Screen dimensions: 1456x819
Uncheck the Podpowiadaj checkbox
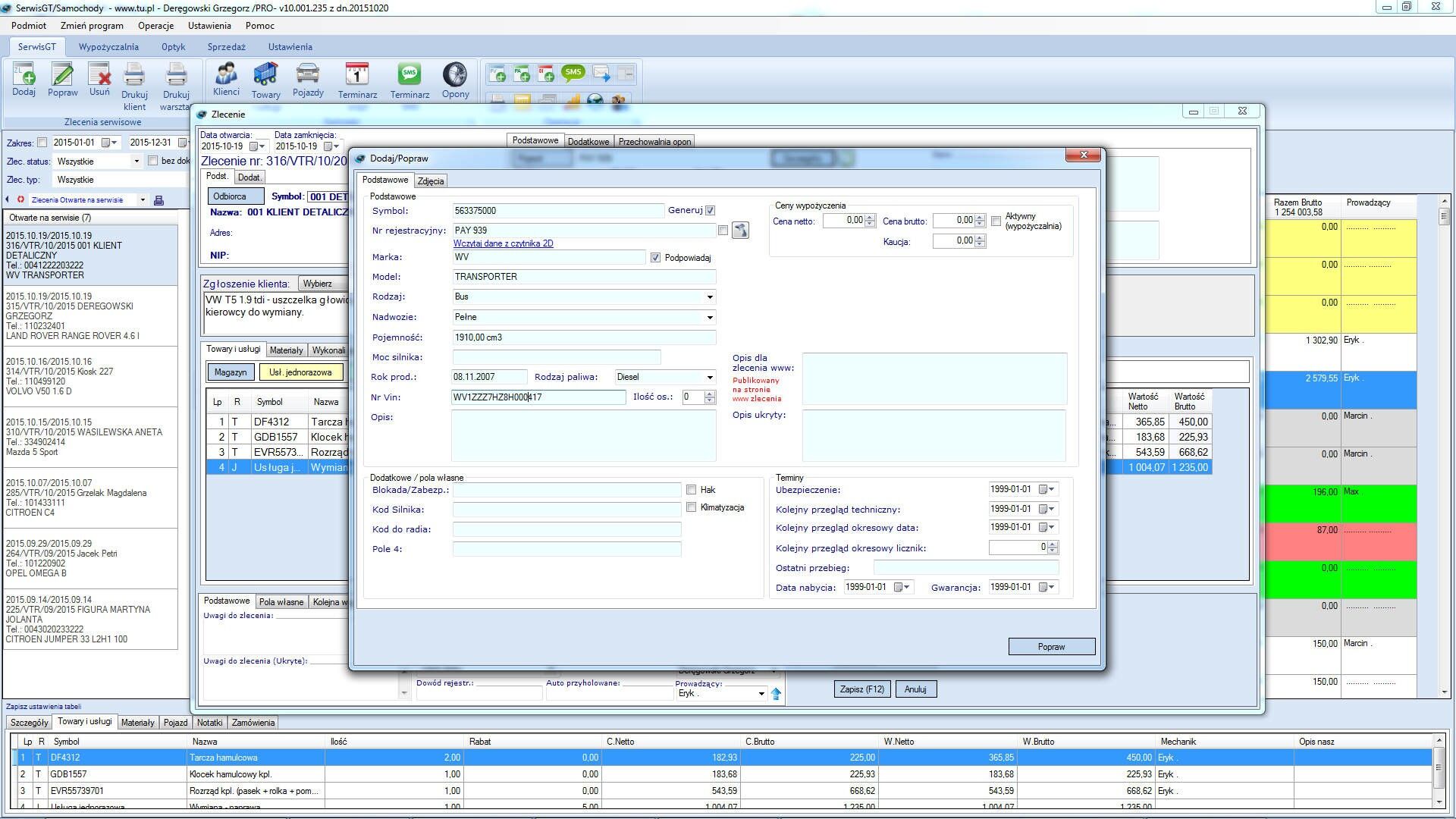[x=656, y=258]
